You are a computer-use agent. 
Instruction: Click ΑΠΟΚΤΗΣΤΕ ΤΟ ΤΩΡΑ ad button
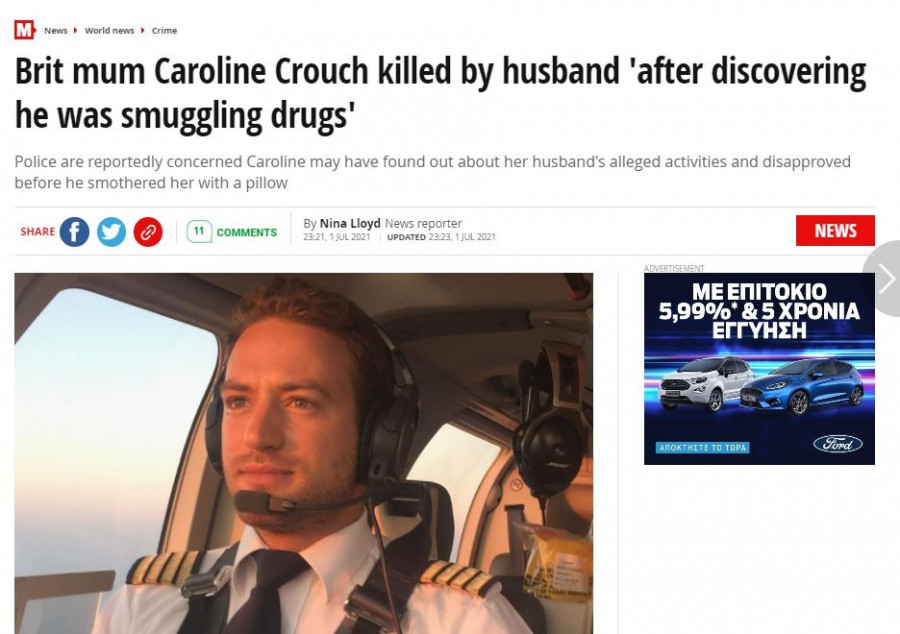tap(703, 448)
